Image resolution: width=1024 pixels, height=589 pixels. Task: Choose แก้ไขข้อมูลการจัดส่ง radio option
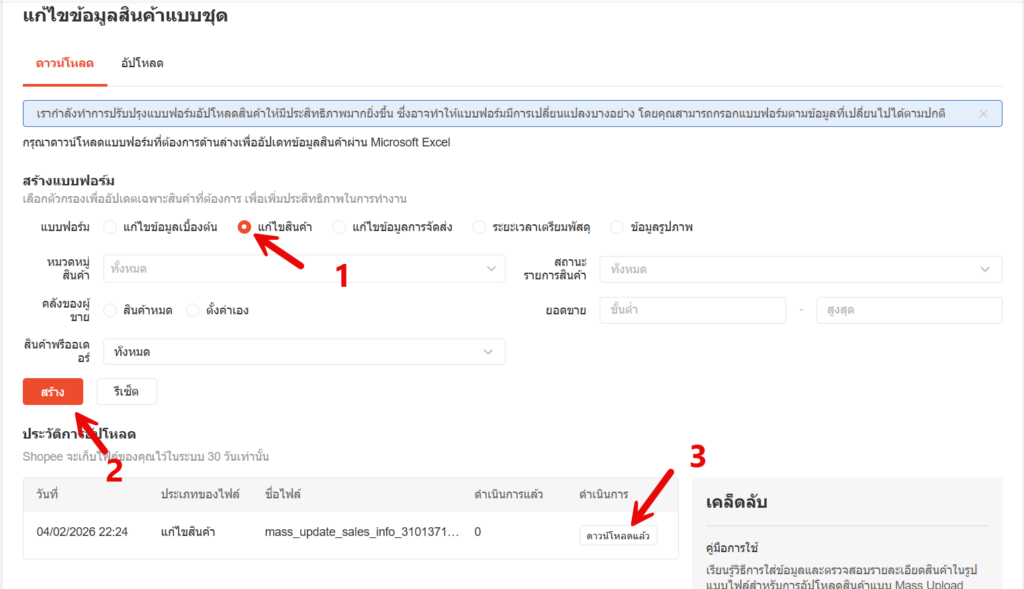(x=339, y=227)
